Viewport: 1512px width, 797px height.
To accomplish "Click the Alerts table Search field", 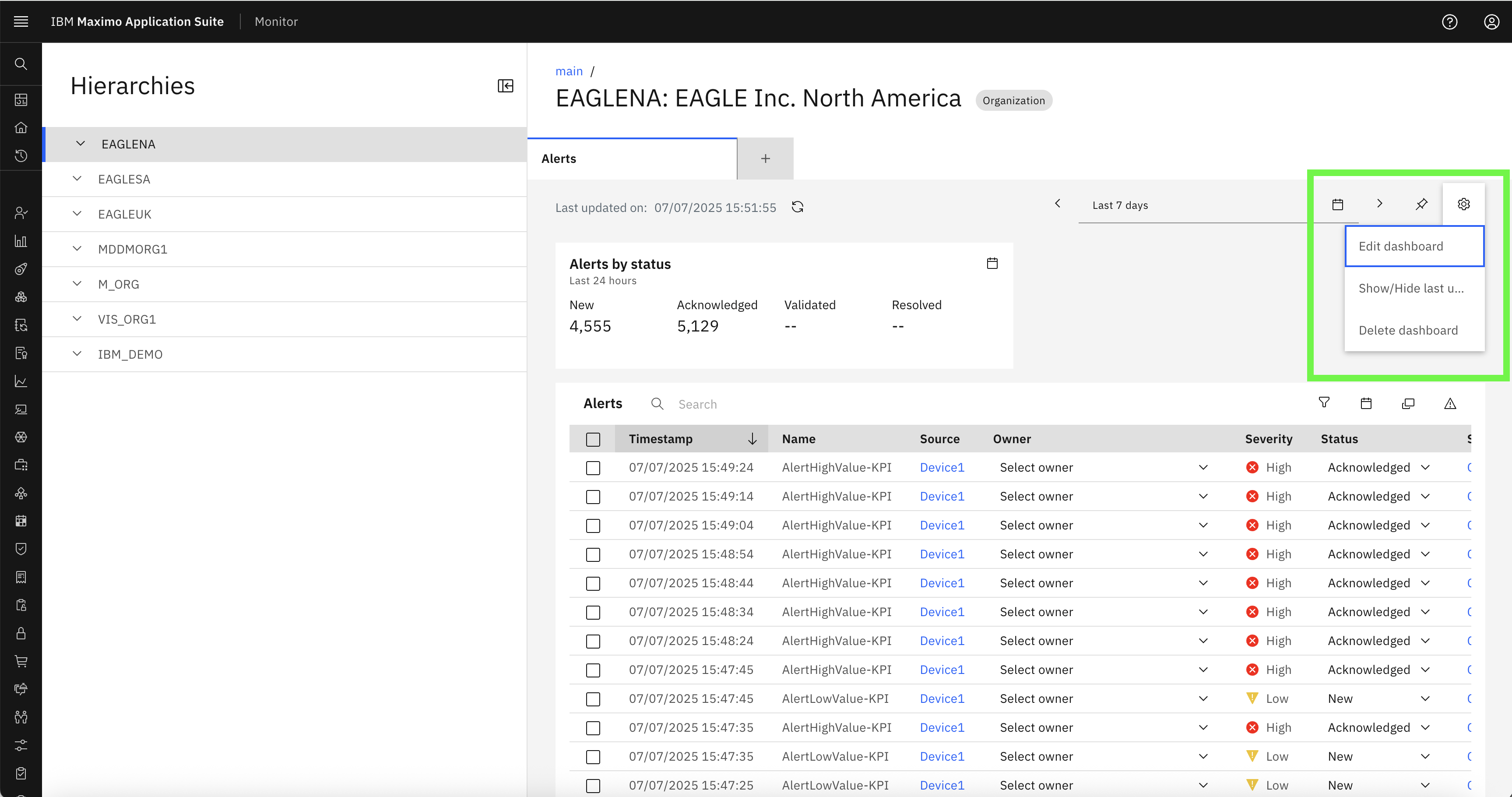I will (x=697, y=404).
